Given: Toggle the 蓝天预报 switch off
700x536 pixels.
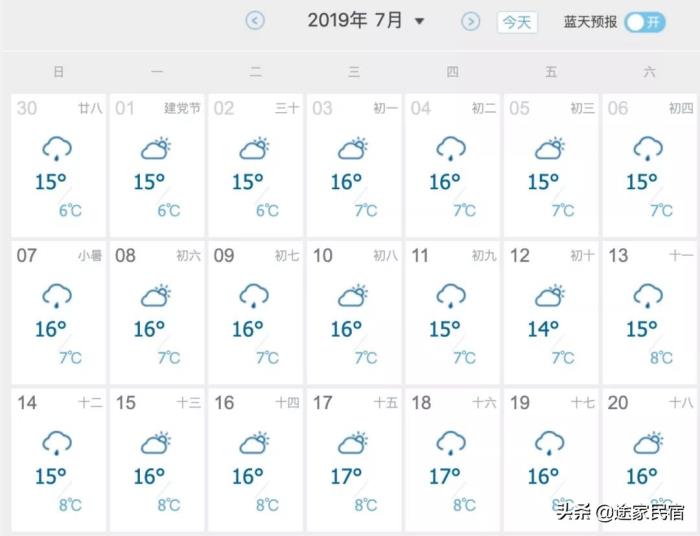Looking at the screenshot, I should click(645, 22).
